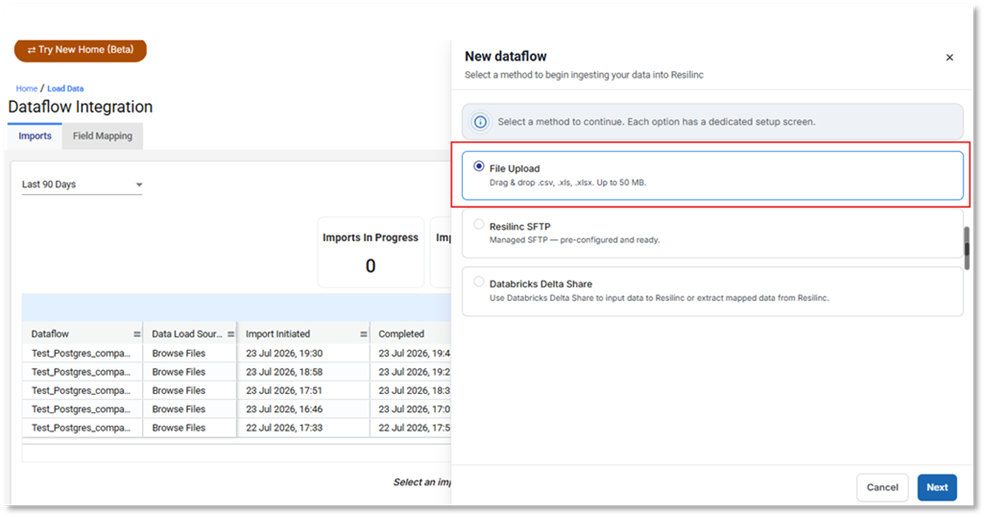Switch to the Field Mapping tab

[x=102, y=136]
